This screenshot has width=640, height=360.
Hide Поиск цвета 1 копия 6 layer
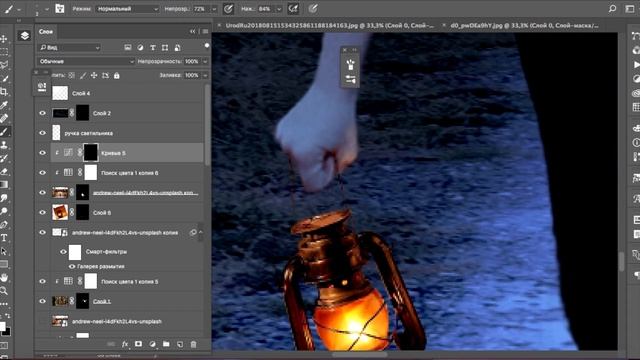[x=42, y=173]
